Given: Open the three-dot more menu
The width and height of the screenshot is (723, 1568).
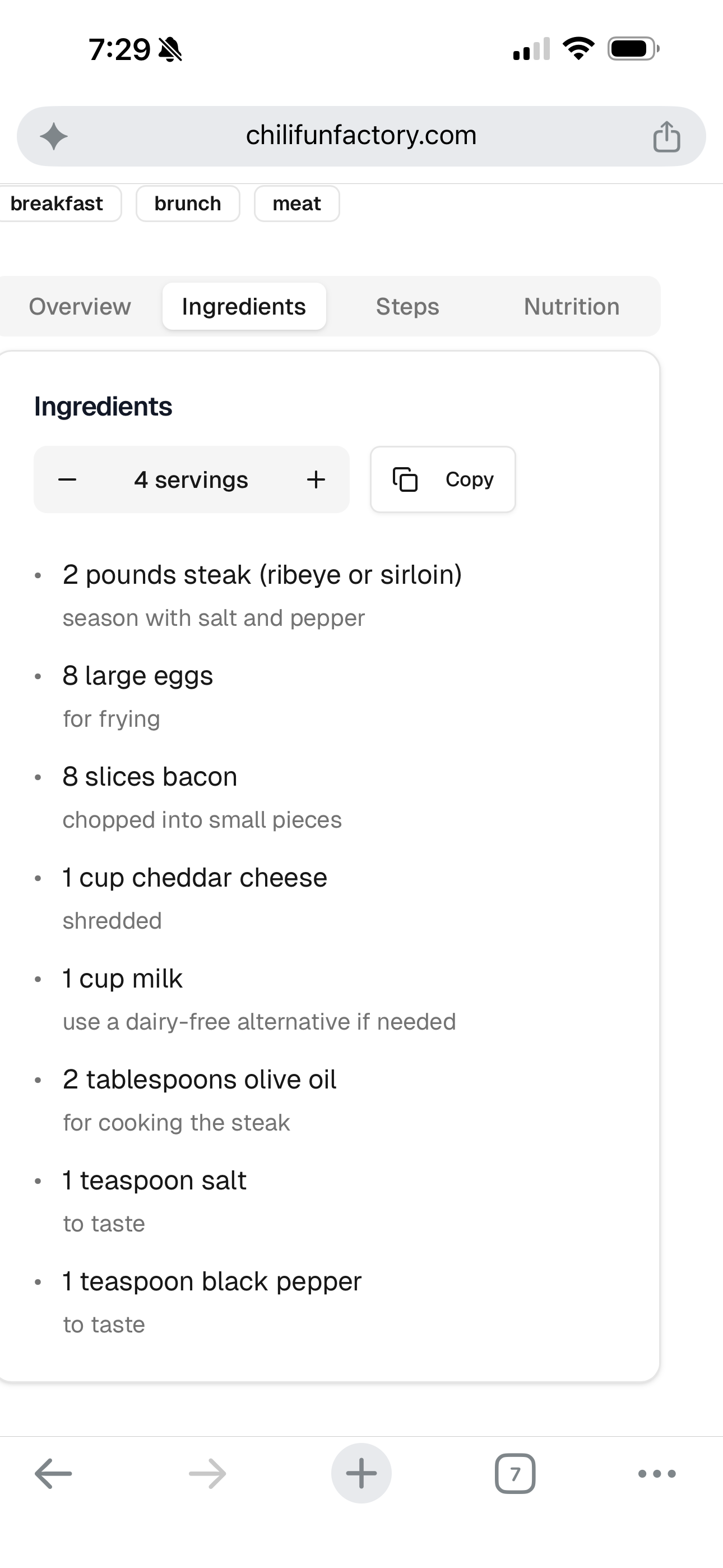Looking at the screenshot, I should click(x=657, y=1474).
